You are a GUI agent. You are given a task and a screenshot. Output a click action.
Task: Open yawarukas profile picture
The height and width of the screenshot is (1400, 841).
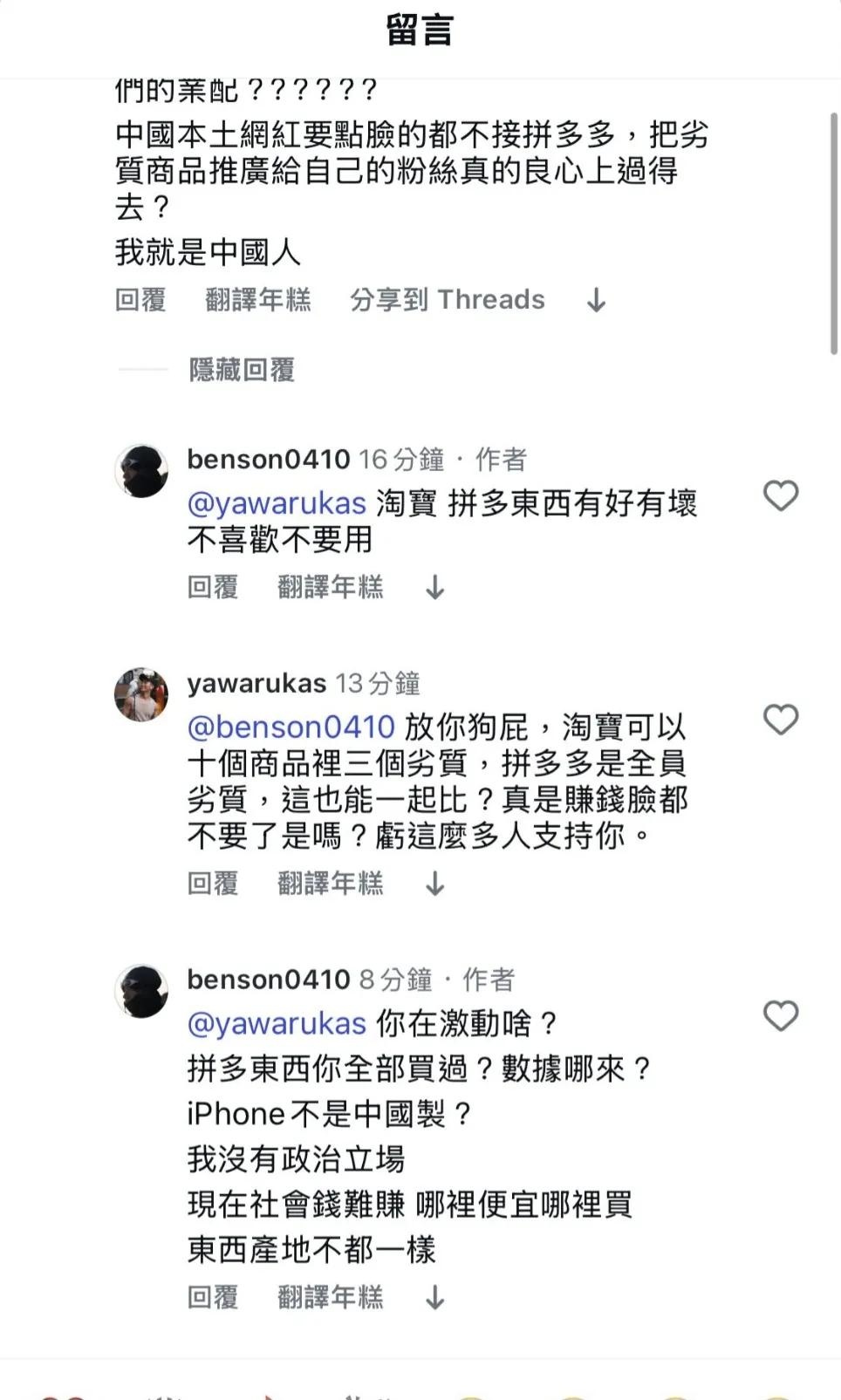(141, 695)
